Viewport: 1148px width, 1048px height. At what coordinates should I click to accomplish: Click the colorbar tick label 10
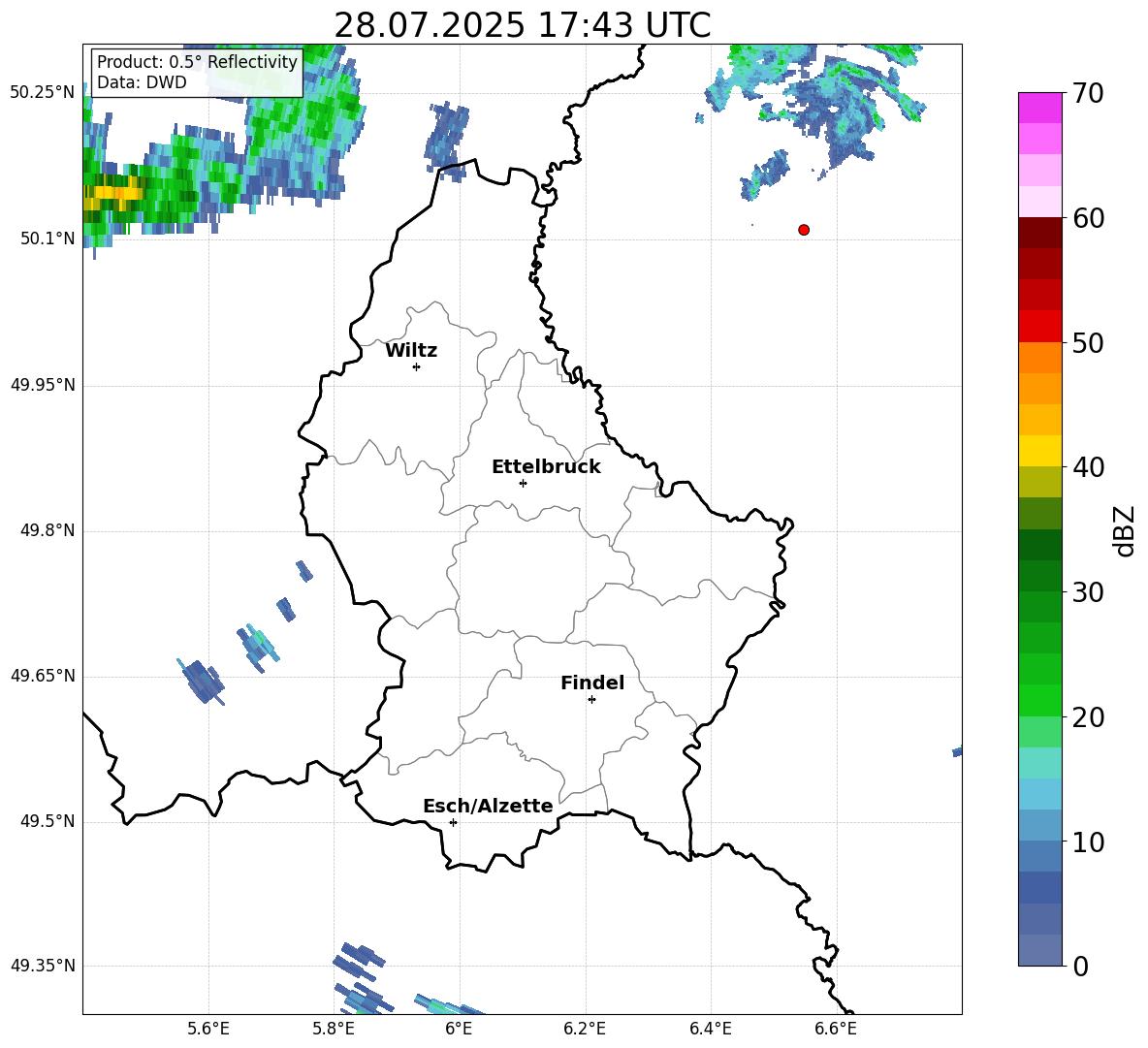[1088, 842]
